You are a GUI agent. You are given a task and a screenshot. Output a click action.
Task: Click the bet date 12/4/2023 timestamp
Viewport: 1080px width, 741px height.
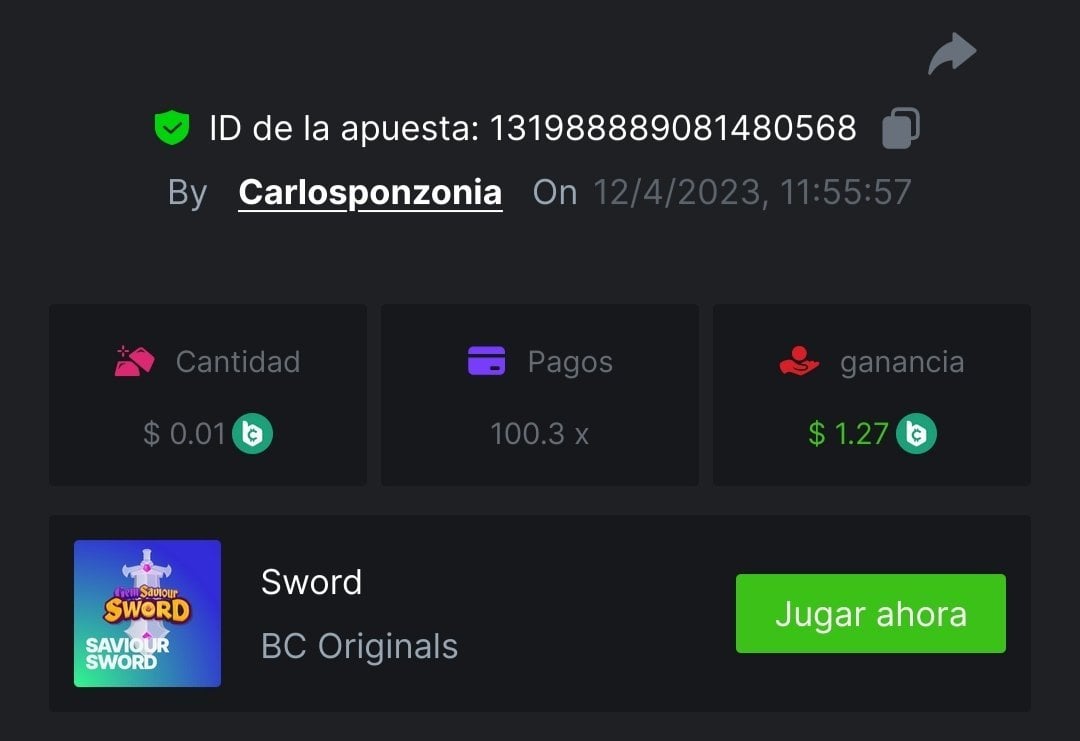tap(752, 192)
